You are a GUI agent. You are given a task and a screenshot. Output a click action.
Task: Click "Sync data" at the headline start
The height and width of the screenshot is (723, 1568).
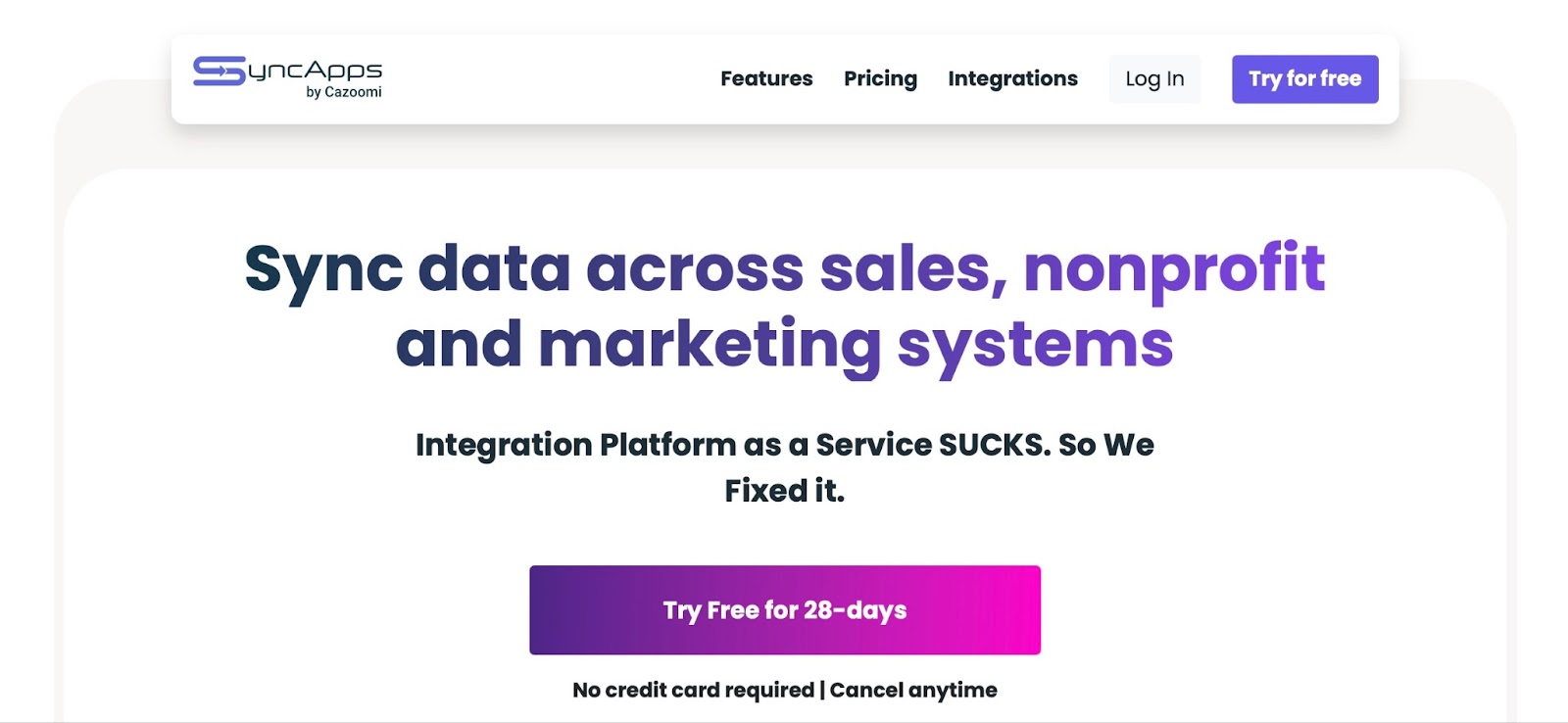407,268
